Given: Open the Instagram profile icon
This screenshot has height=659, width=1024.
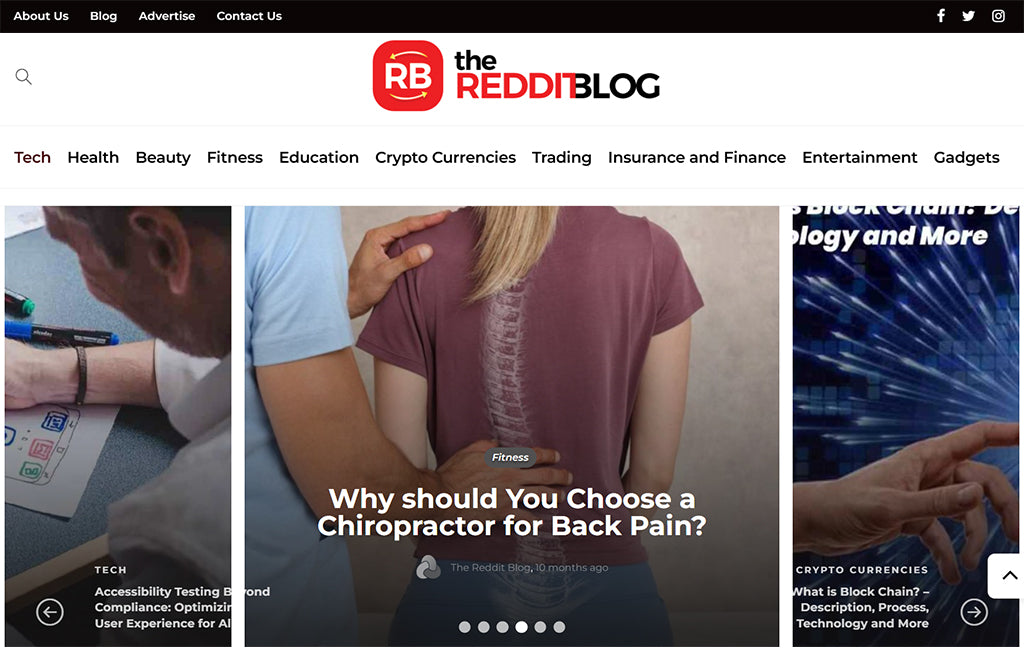Looking at the screenshot, I should [x=998, y=16].
